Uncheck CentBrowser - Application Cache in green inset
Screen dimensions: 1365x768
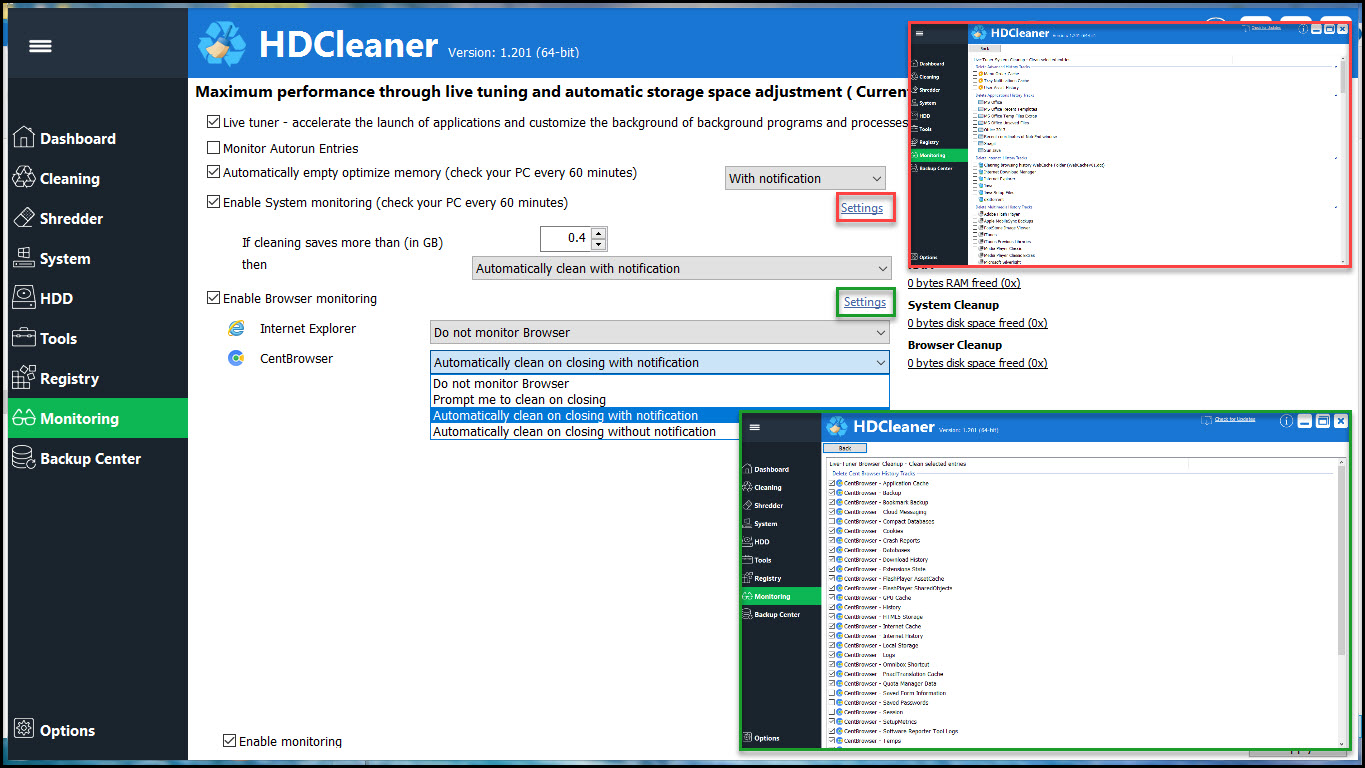tap(832, 483)
